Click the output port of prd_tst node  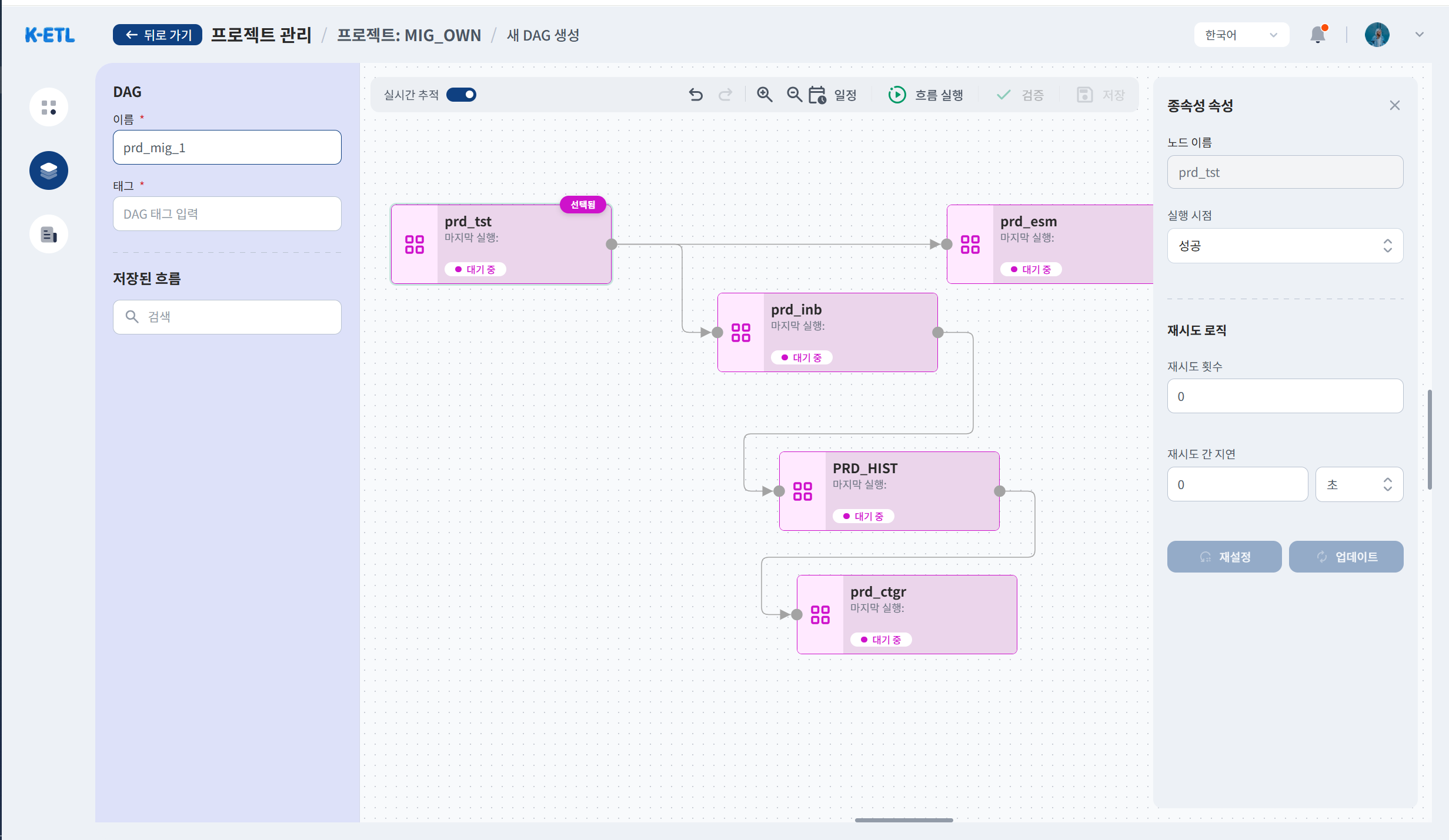click(612, 245)
